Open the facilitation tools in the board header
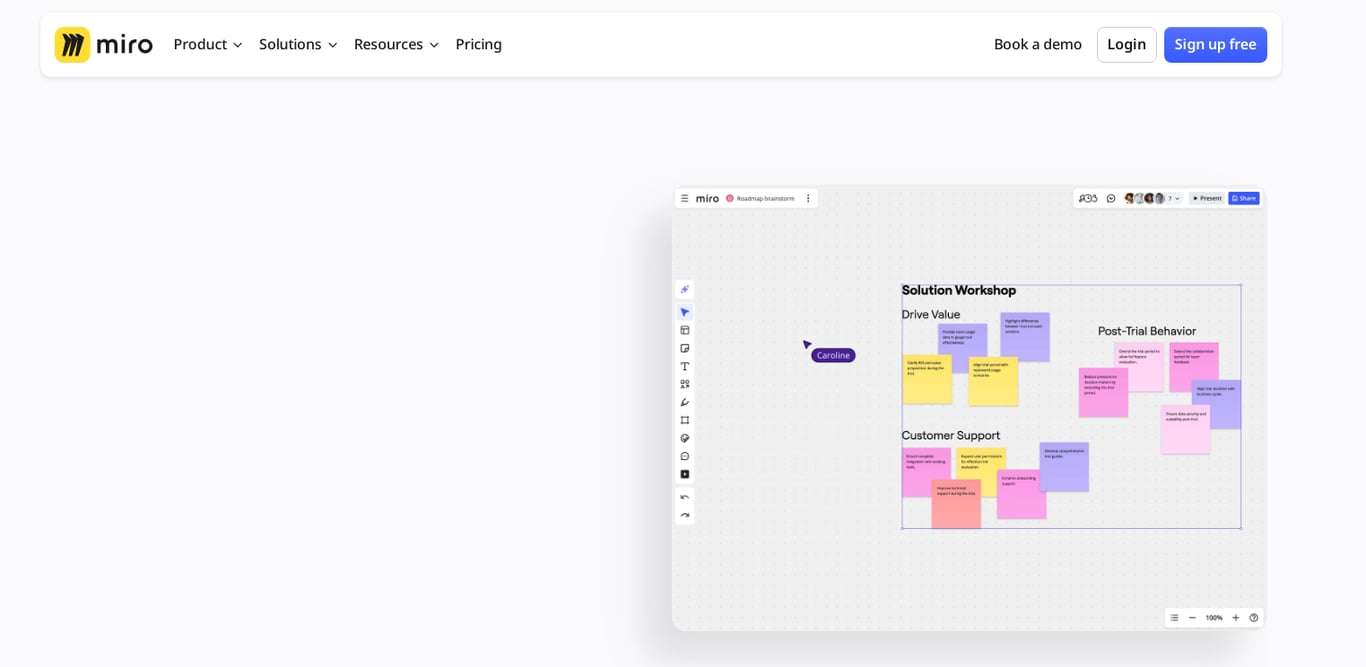 click(x=1087, y=197)
